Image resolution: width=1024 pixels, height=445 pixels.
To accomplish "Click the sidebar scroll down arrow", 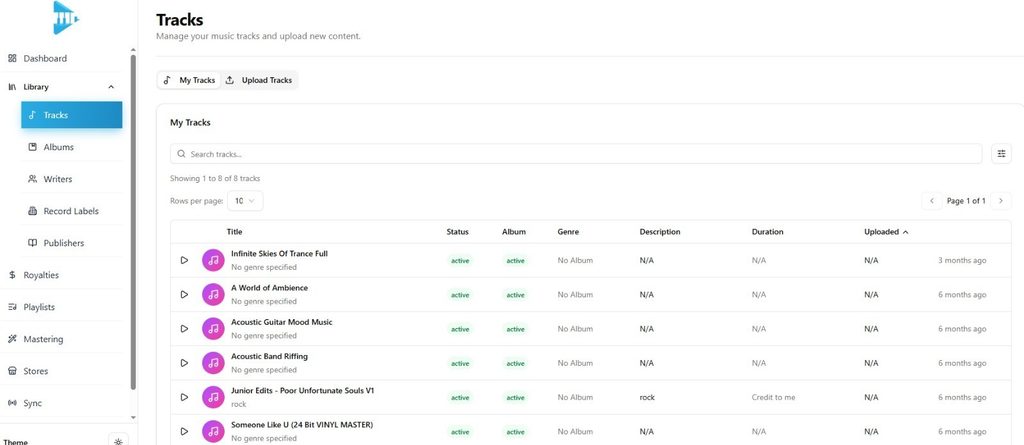I will coord(133,418).
